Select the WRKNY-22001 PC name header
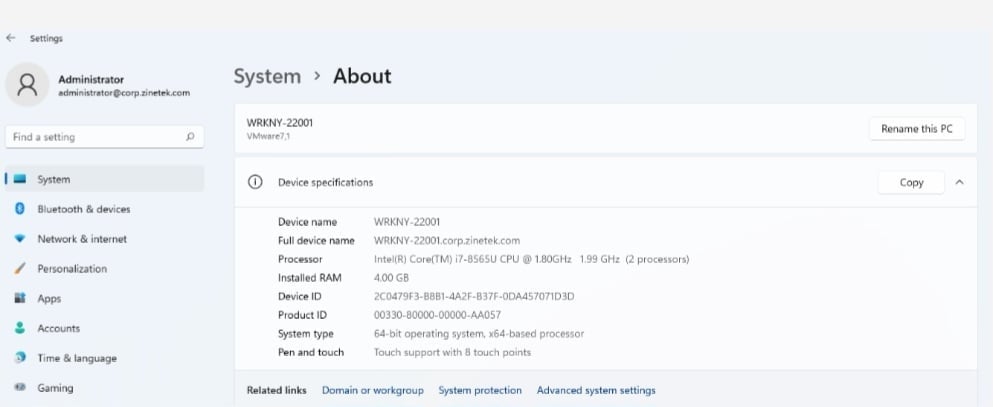 pyautogui.click(x=279, y=123)
